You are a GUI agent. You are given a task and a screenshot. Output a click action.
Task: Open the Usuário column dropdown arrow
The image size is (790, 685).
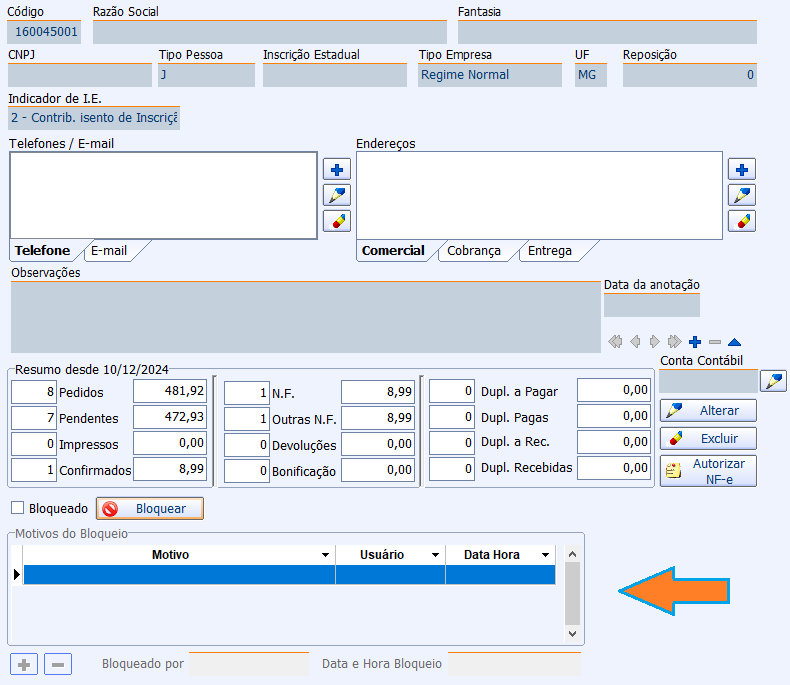click(x=435, y=555)
